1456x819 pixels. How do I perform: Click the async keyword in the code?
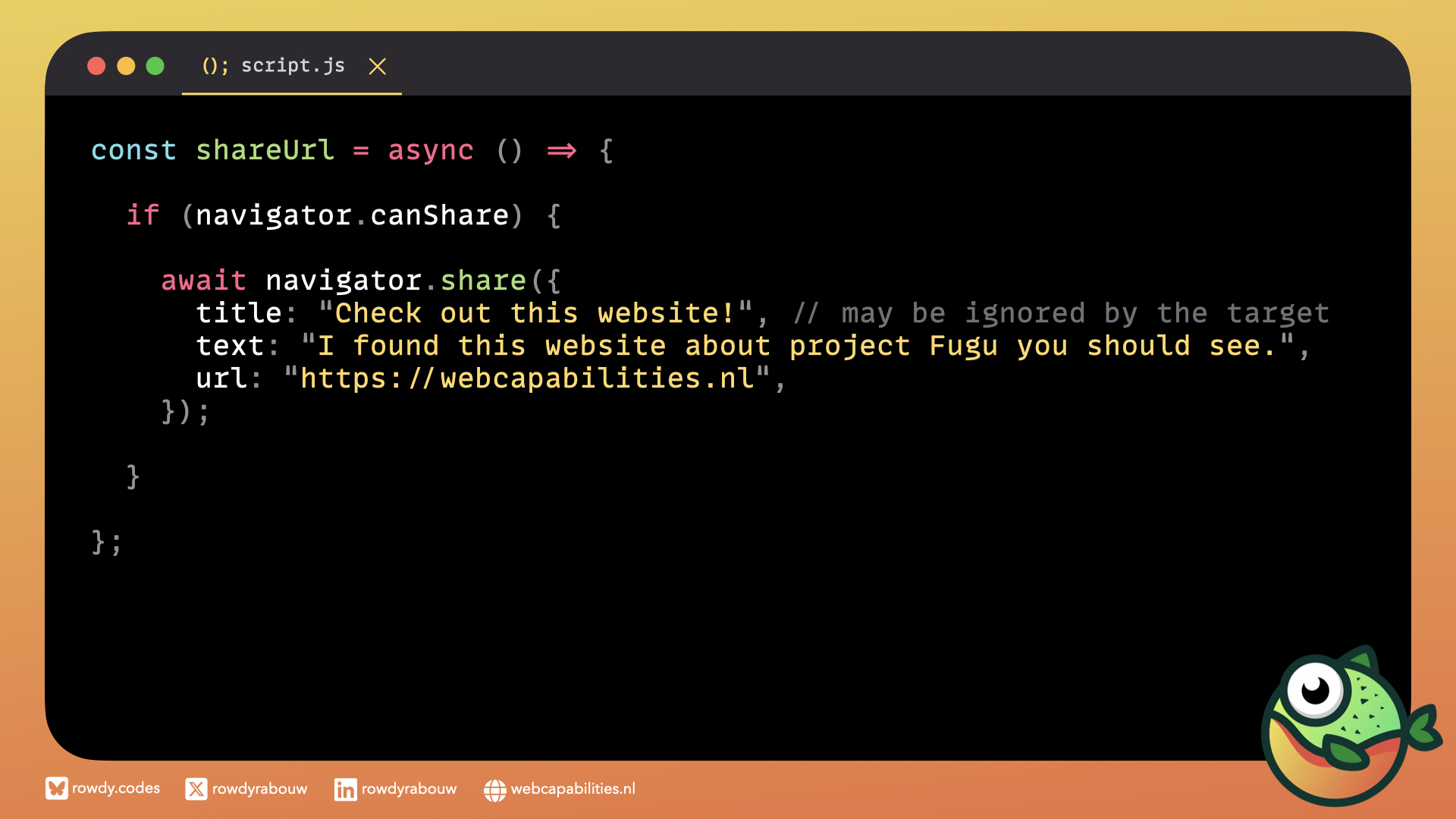430,150
